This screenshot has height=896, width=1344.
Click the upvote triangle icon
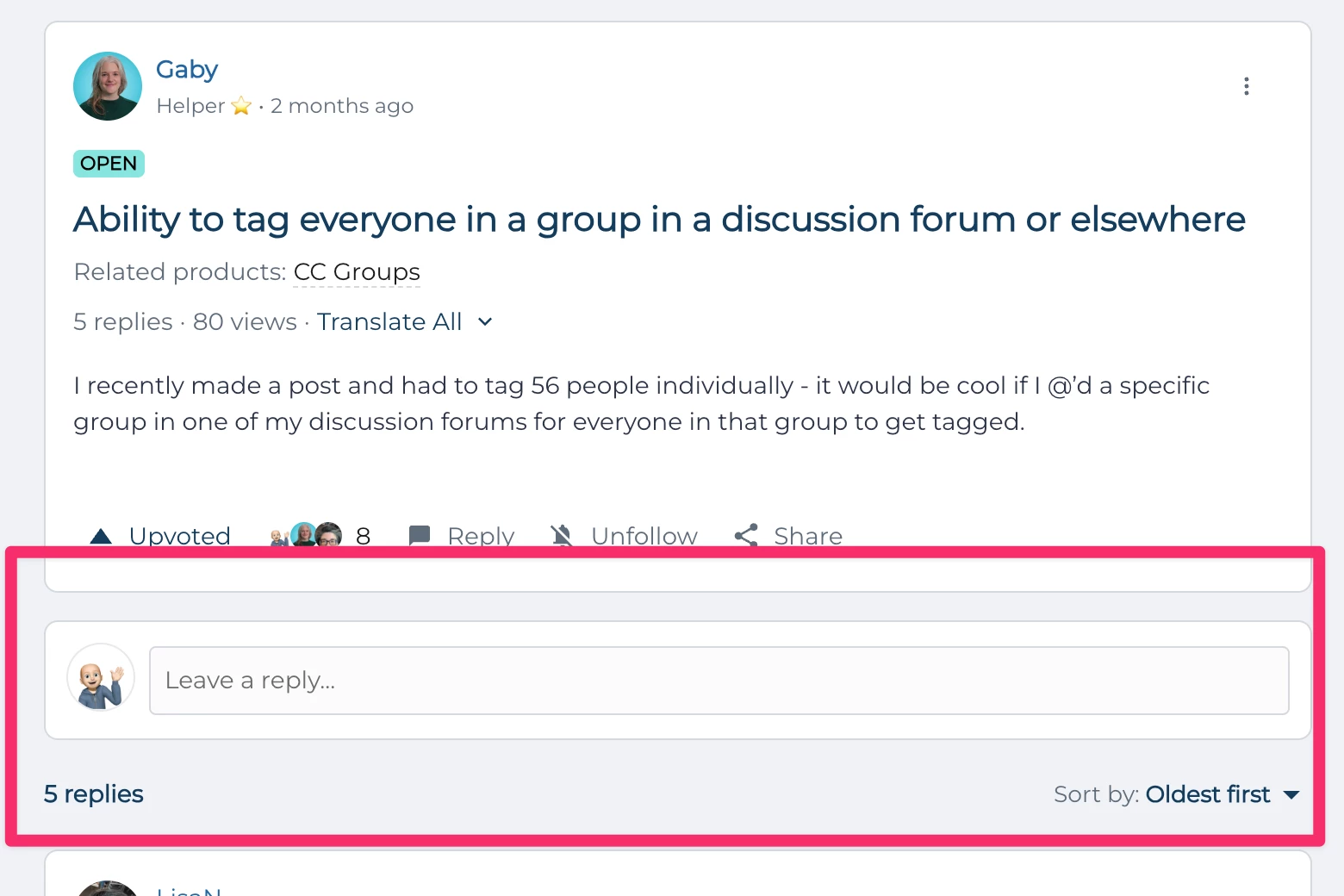101,536
